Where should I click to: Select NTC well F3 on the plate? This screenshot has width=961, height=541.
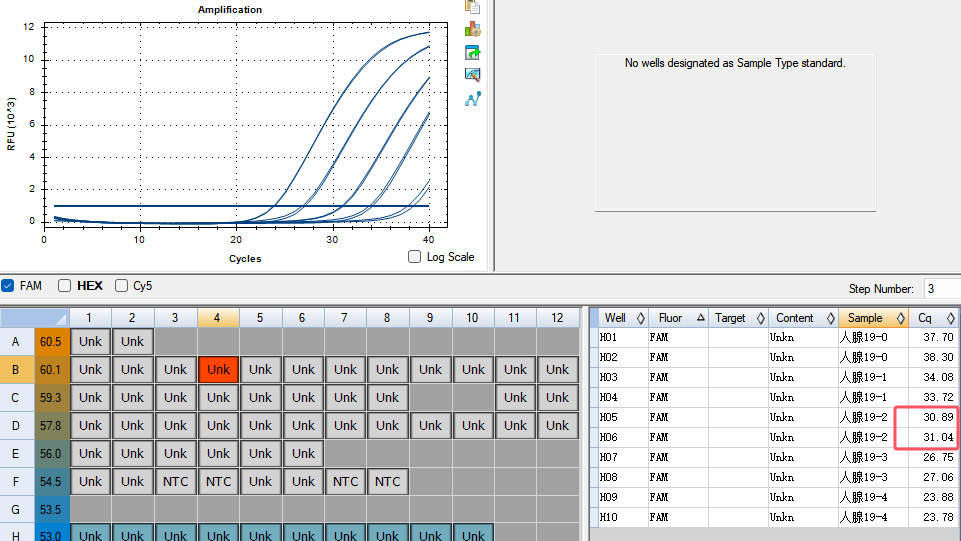[x=175, y=482]
